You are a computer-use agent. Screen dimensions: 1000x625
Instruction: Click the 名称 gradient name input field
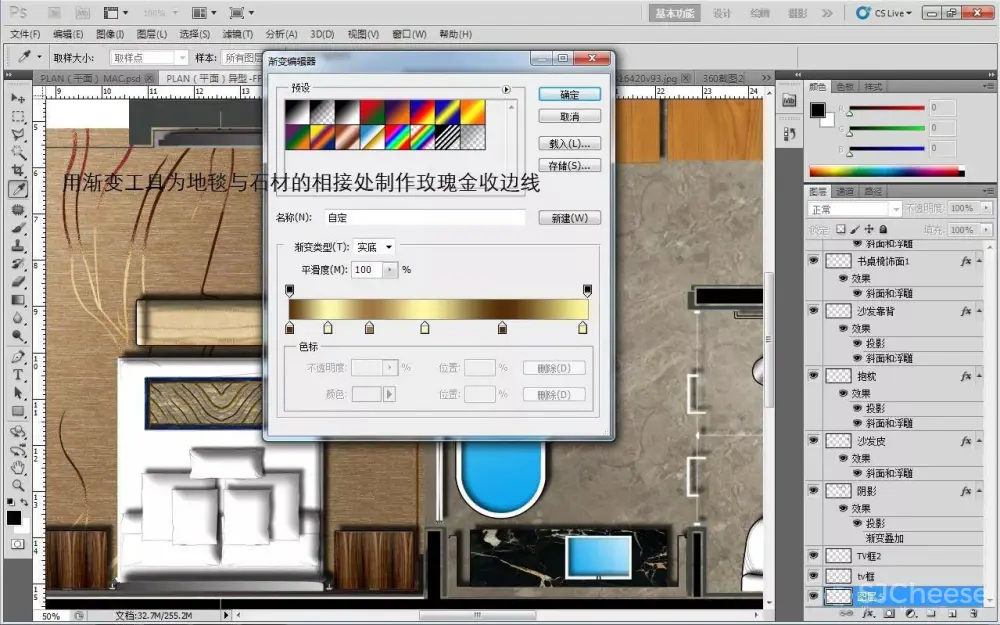(424, 217)
